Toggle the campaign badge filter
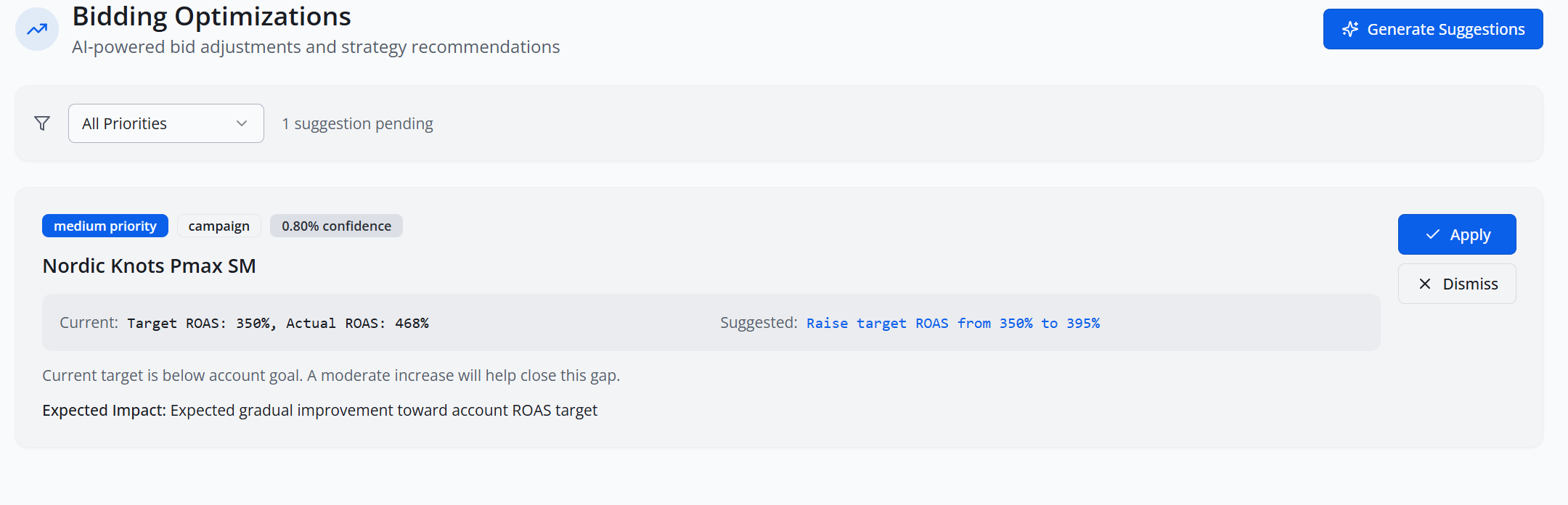This screenshot has width=1568, height=505. [x=219, y=226]
